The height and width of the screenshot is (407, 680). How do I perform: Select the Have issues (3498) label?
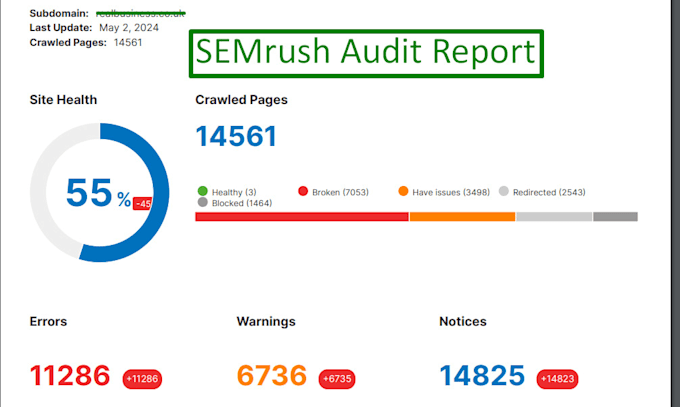coord(451,192)
